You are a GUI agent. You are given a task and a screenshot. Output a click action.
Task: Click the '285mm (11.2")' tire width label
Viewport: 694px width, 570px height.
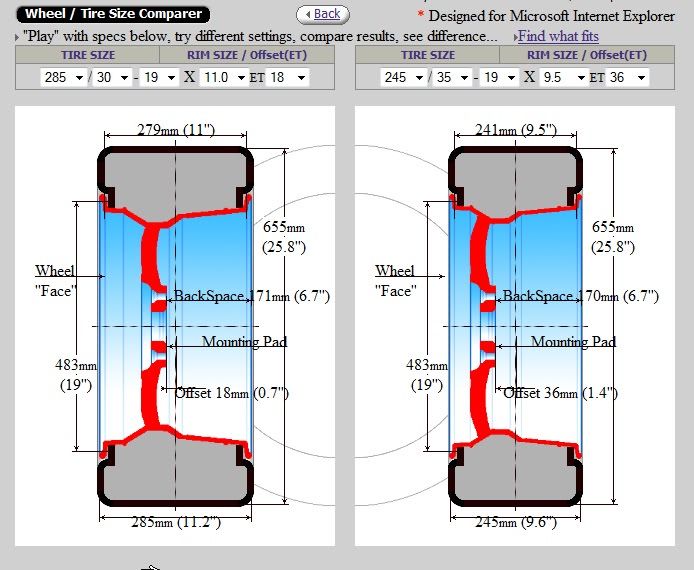176,522
